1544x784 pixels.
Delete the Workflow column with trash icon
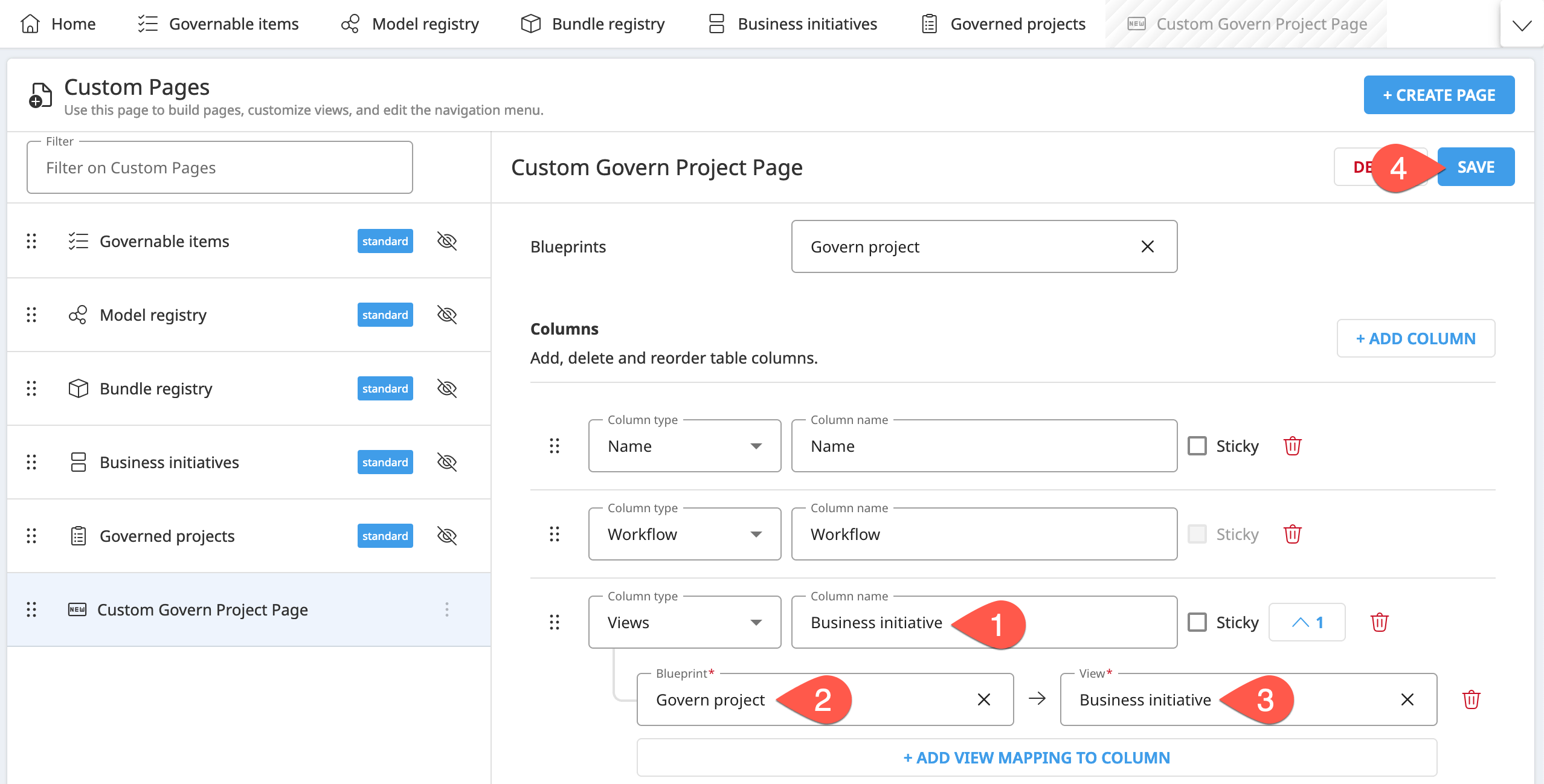(1292, 534)
